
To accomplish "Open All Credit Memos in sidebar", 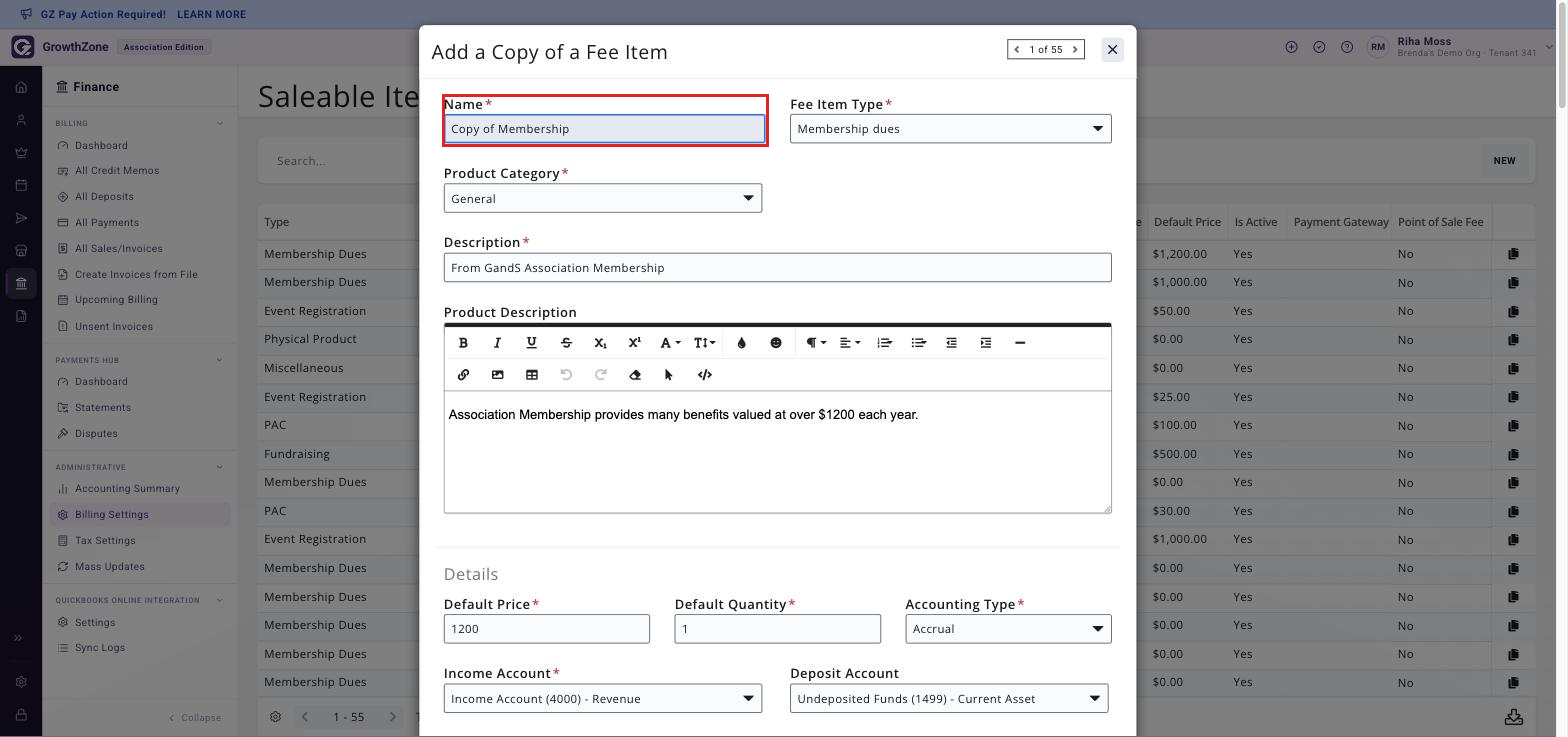I will point(117,171).
